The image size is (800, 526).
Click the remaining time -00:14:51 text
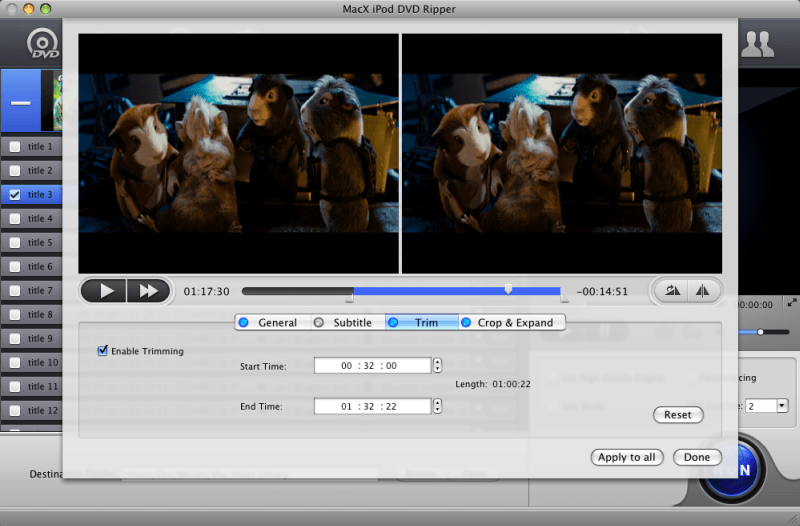(602, 291)
